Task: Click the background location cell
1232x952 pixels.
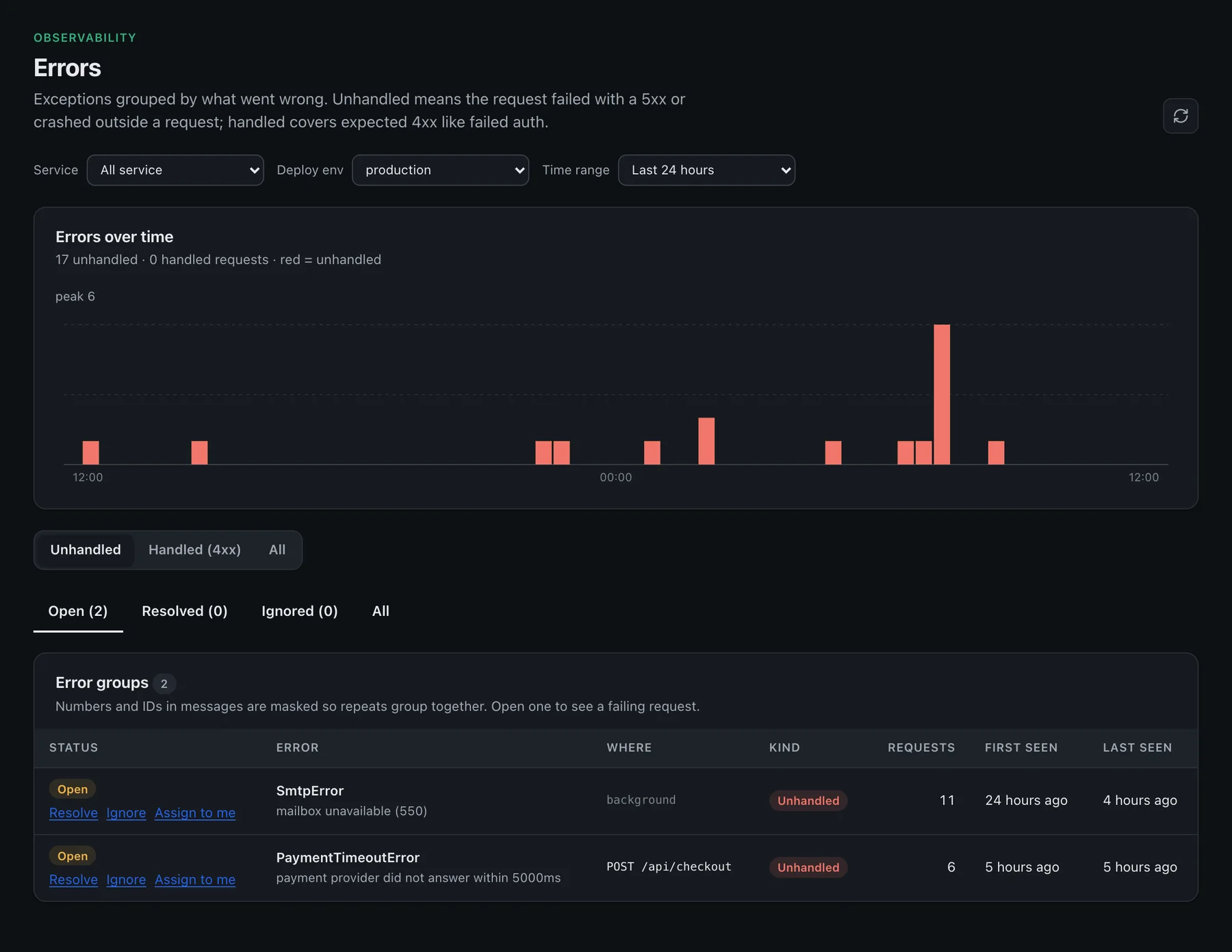Action: 641,799
